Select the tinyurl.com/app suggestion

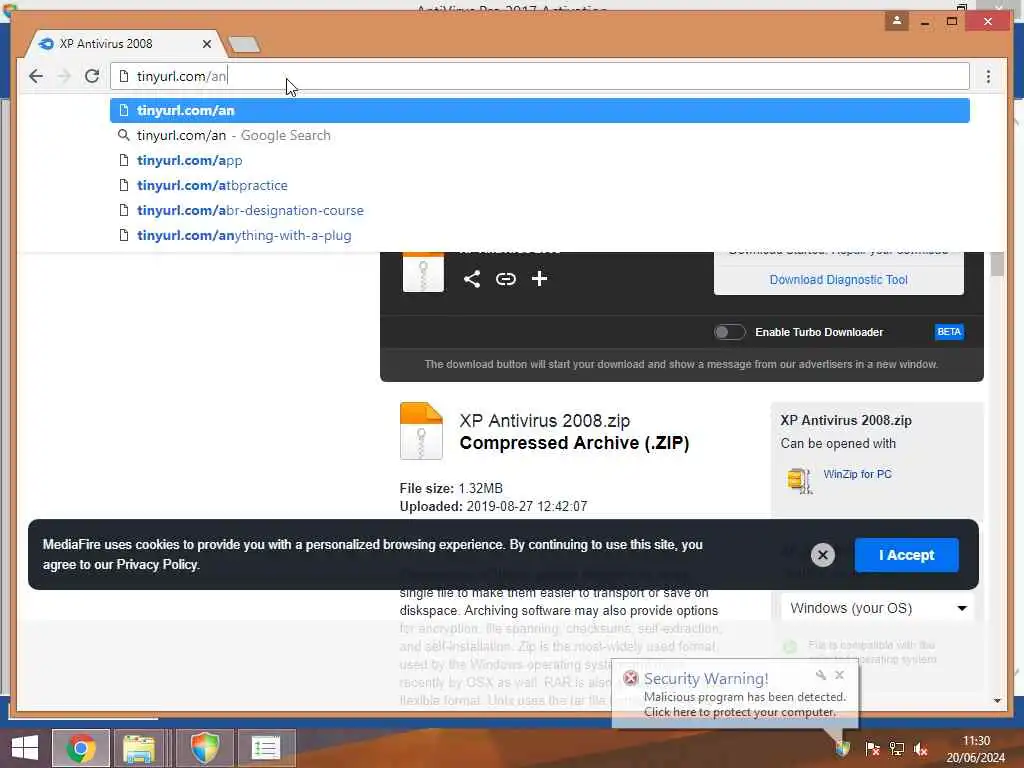[539, 160]
